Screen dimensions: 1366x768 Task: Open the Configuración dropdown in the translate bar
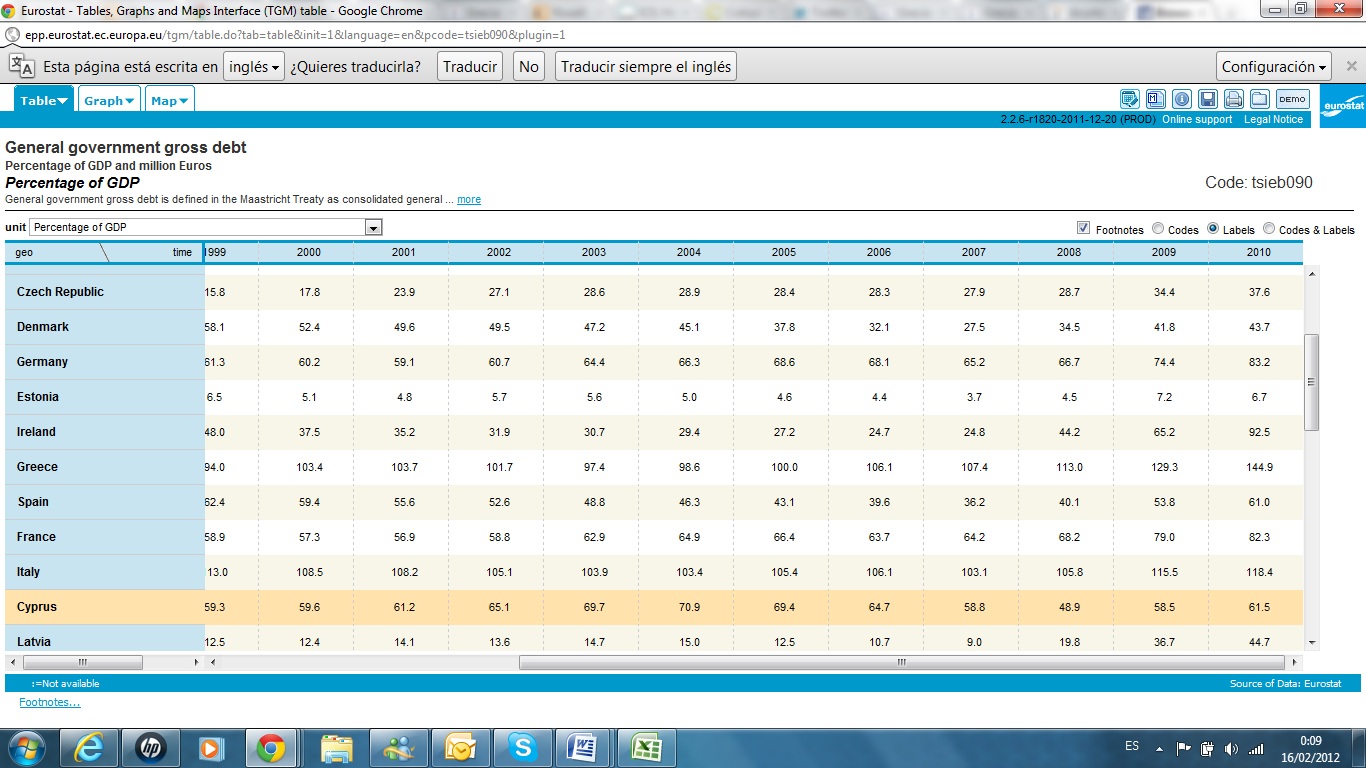1274,67
